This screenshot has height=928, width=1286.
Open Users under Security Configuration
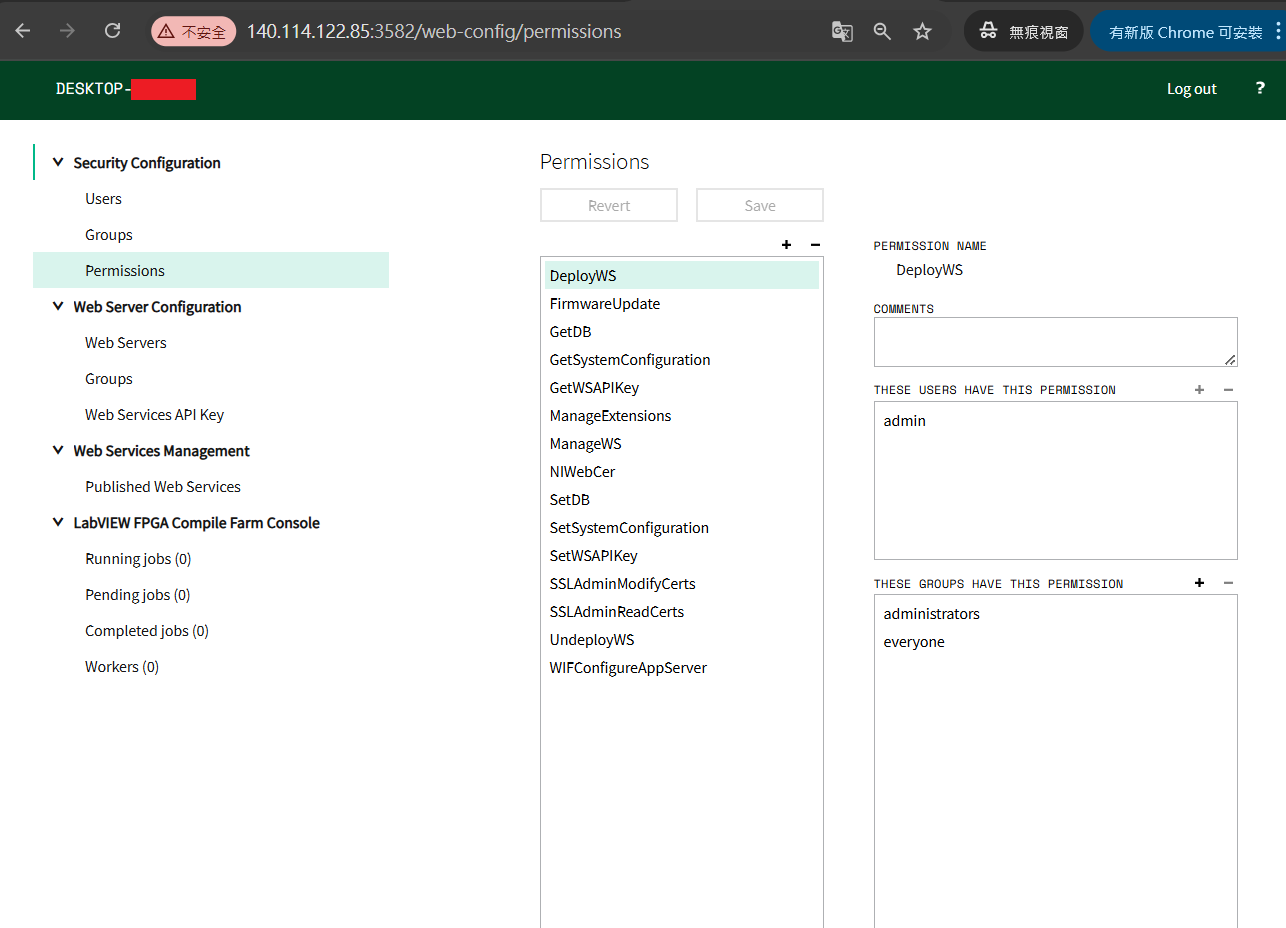[x=103, y=199]
